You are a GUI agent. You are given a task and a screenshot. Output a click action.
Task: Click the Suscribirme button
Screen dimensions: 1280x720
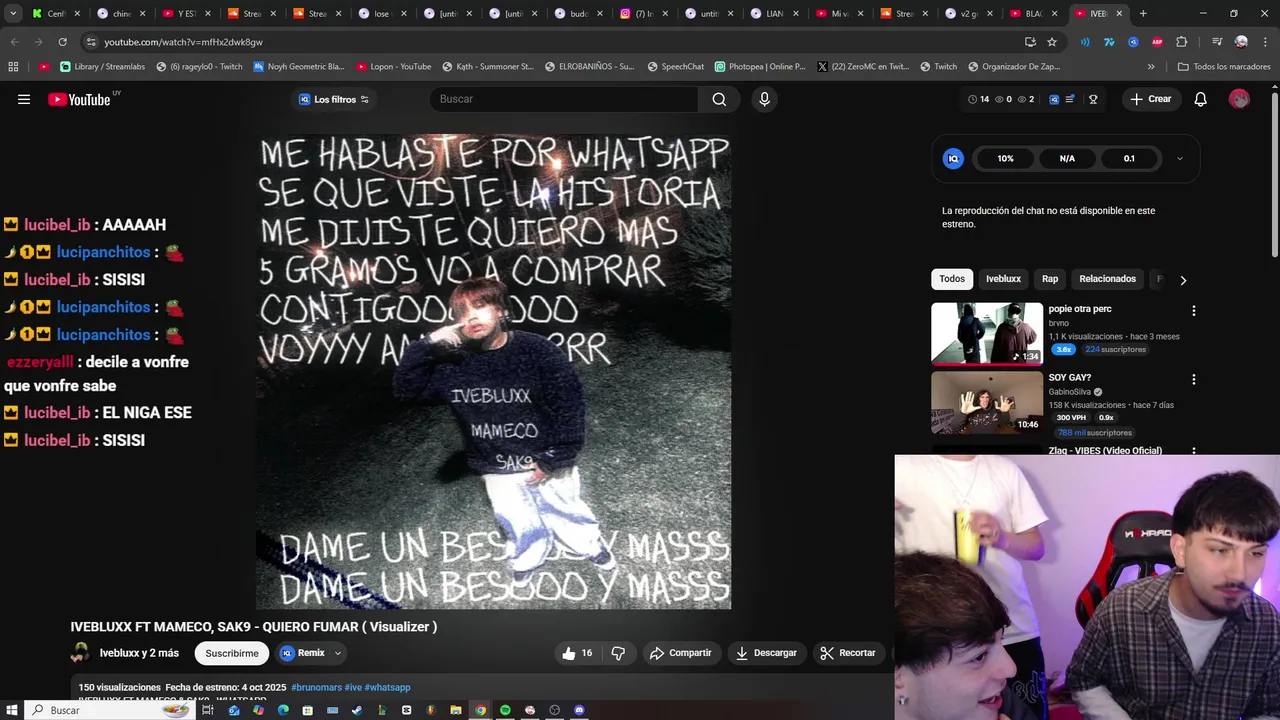point(232,653)
